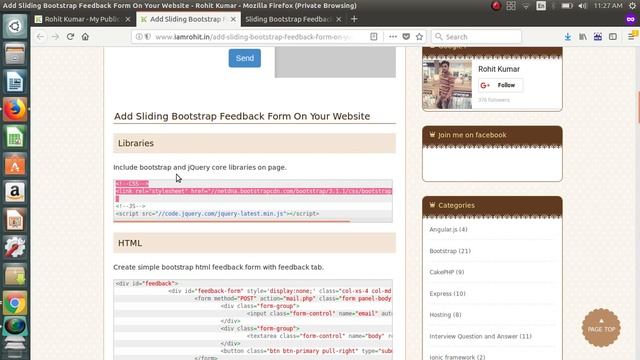Go back to previous page
The width and height of the screenshot is (640, 360).
[40, 37]
